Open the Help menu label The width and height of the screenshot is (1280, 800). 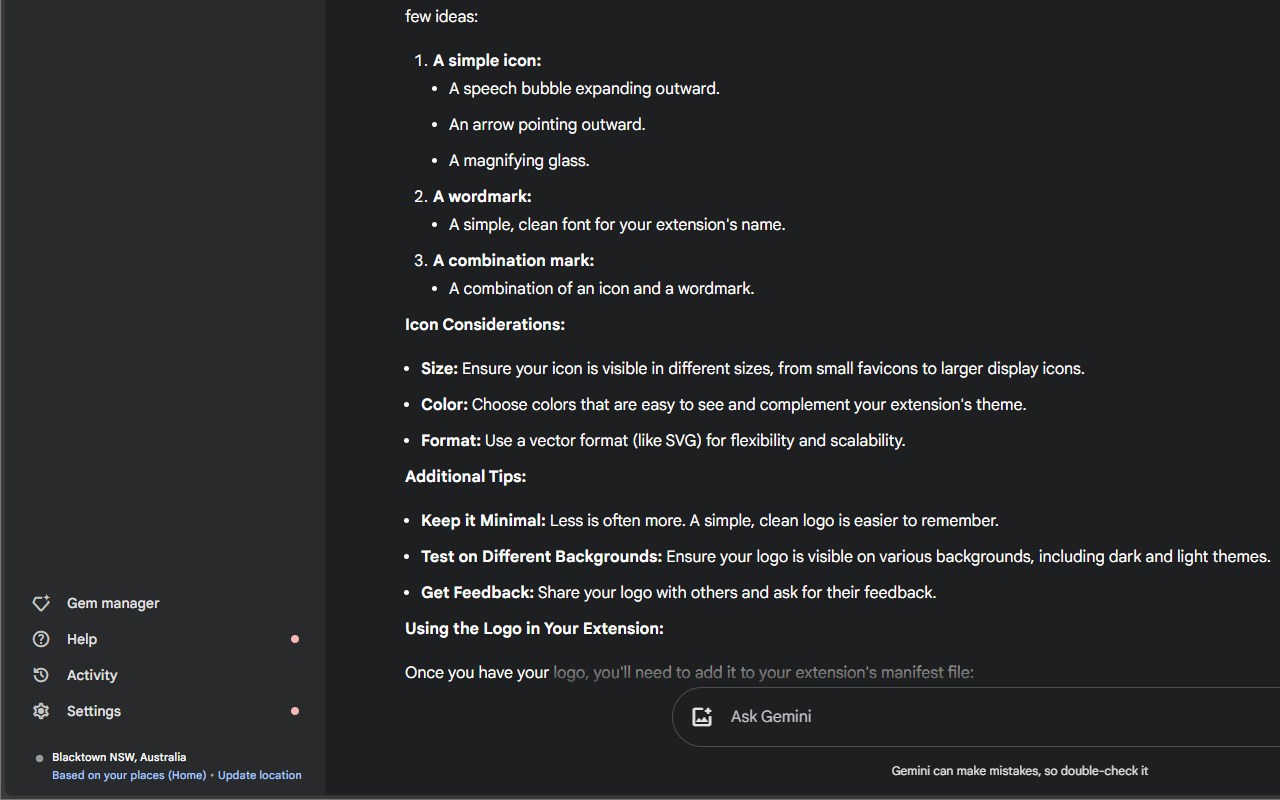82,639
